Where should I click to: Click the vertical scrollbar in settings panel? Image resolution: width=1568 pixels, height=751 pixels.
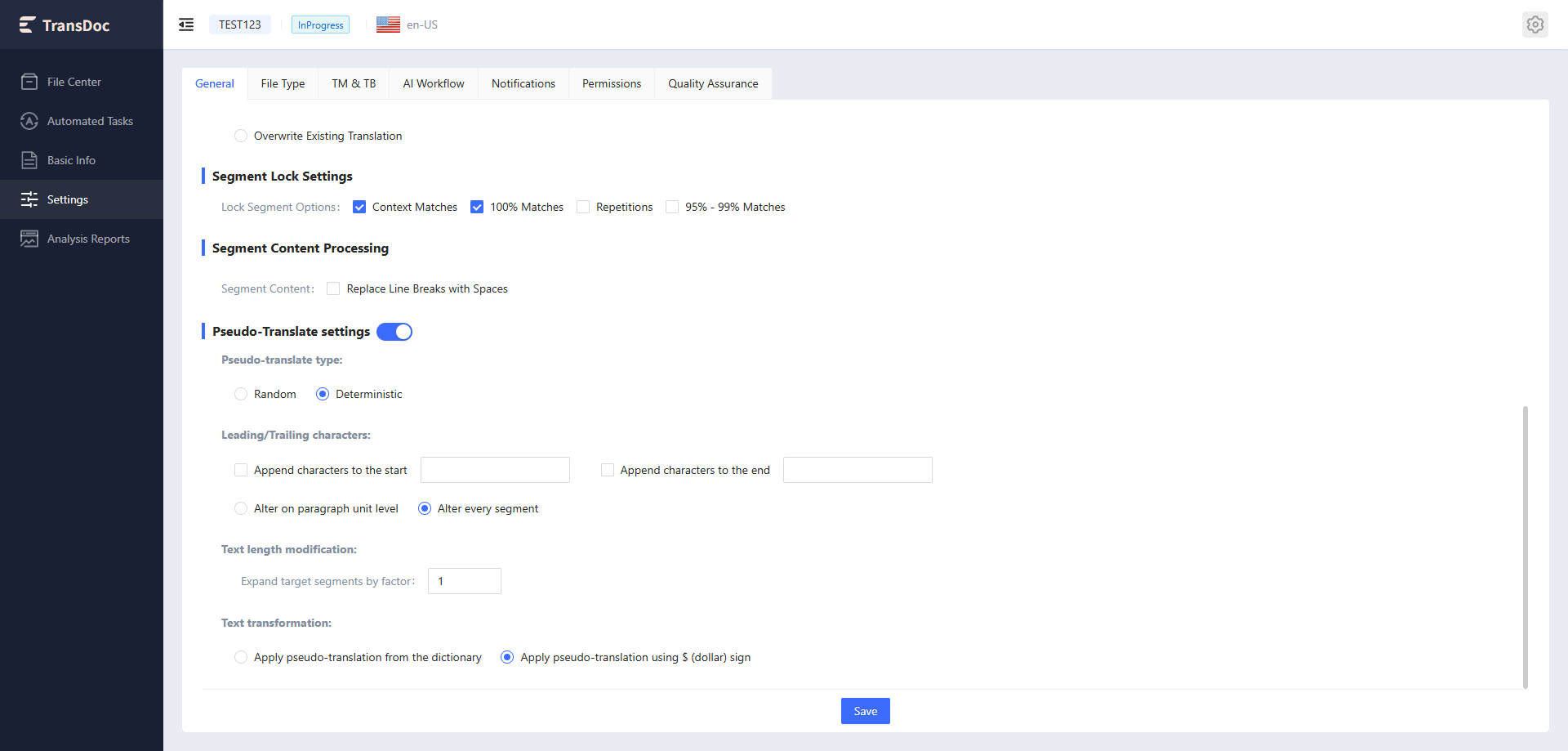tap(1525, 547)
